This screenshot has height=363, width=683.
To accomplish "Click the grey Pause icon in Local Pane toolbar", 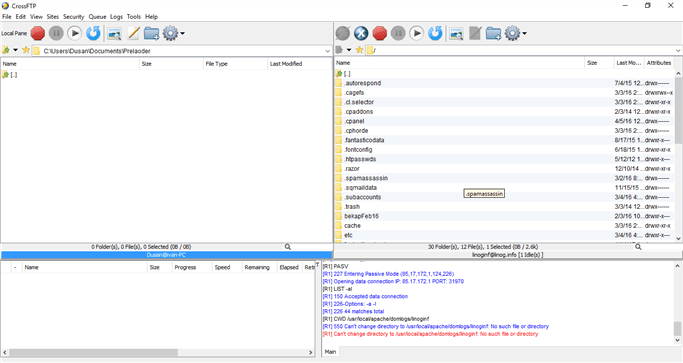I will (56, 33).
